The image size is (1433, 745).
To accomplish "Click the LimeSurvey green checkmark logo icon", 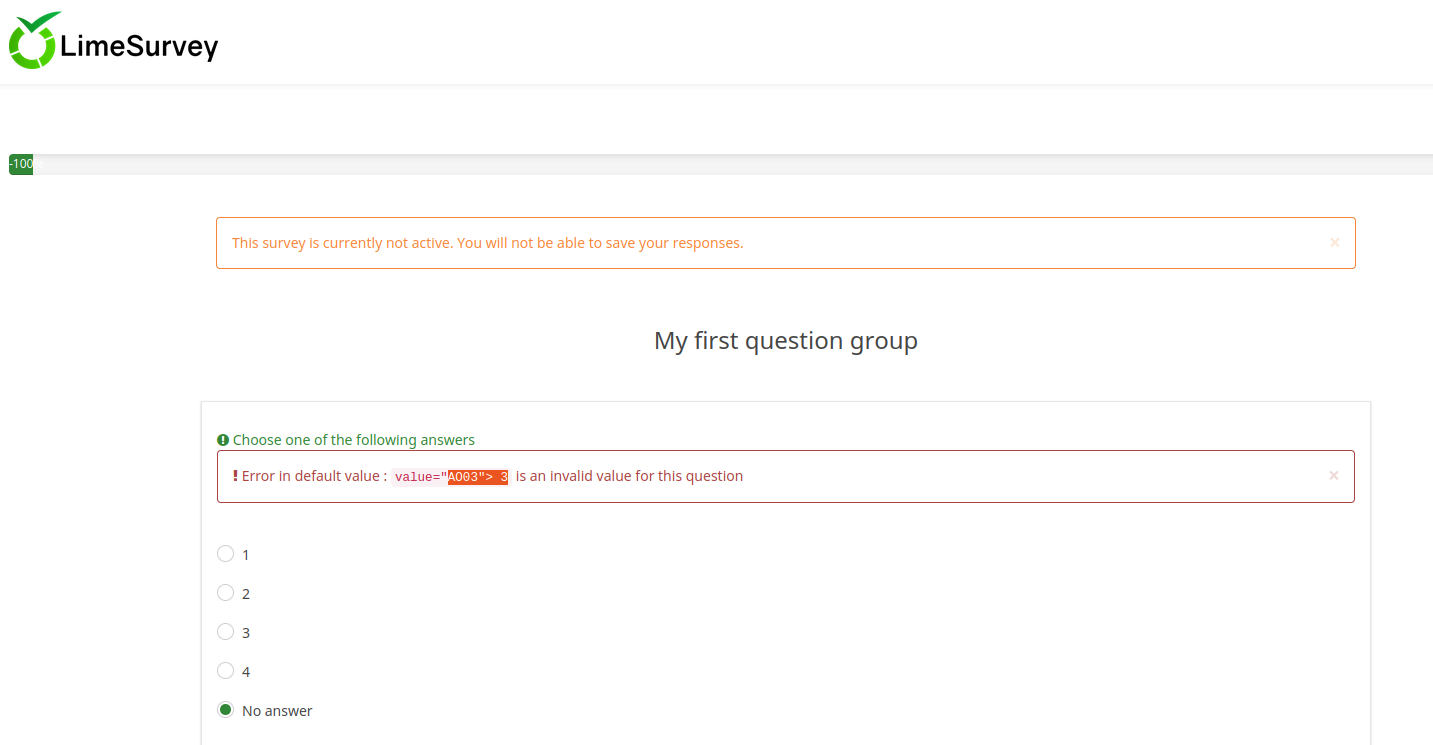I will (x=34, y=41).
